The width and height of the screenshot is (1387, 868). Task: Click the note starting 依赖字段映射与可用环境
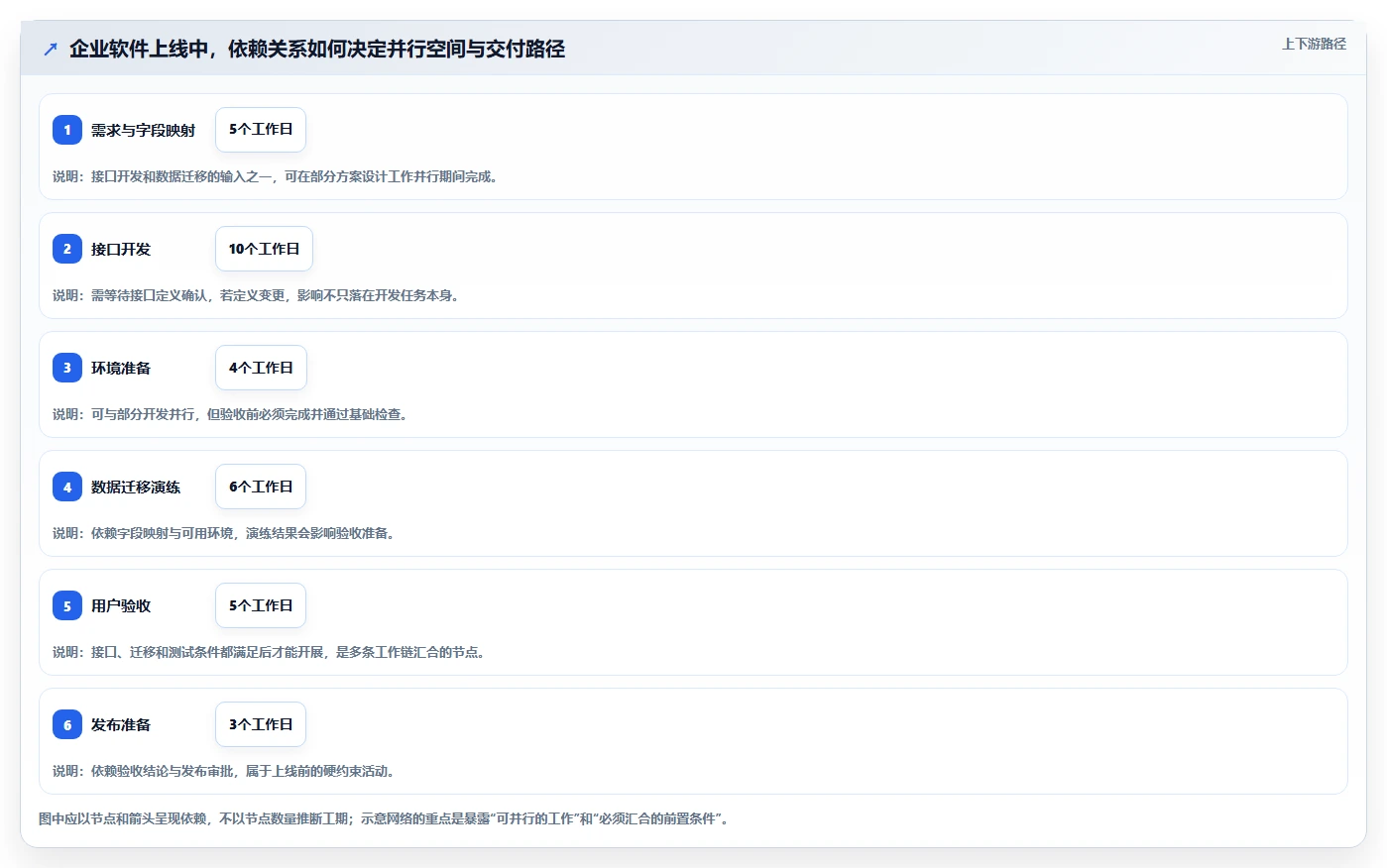(225, 533)
